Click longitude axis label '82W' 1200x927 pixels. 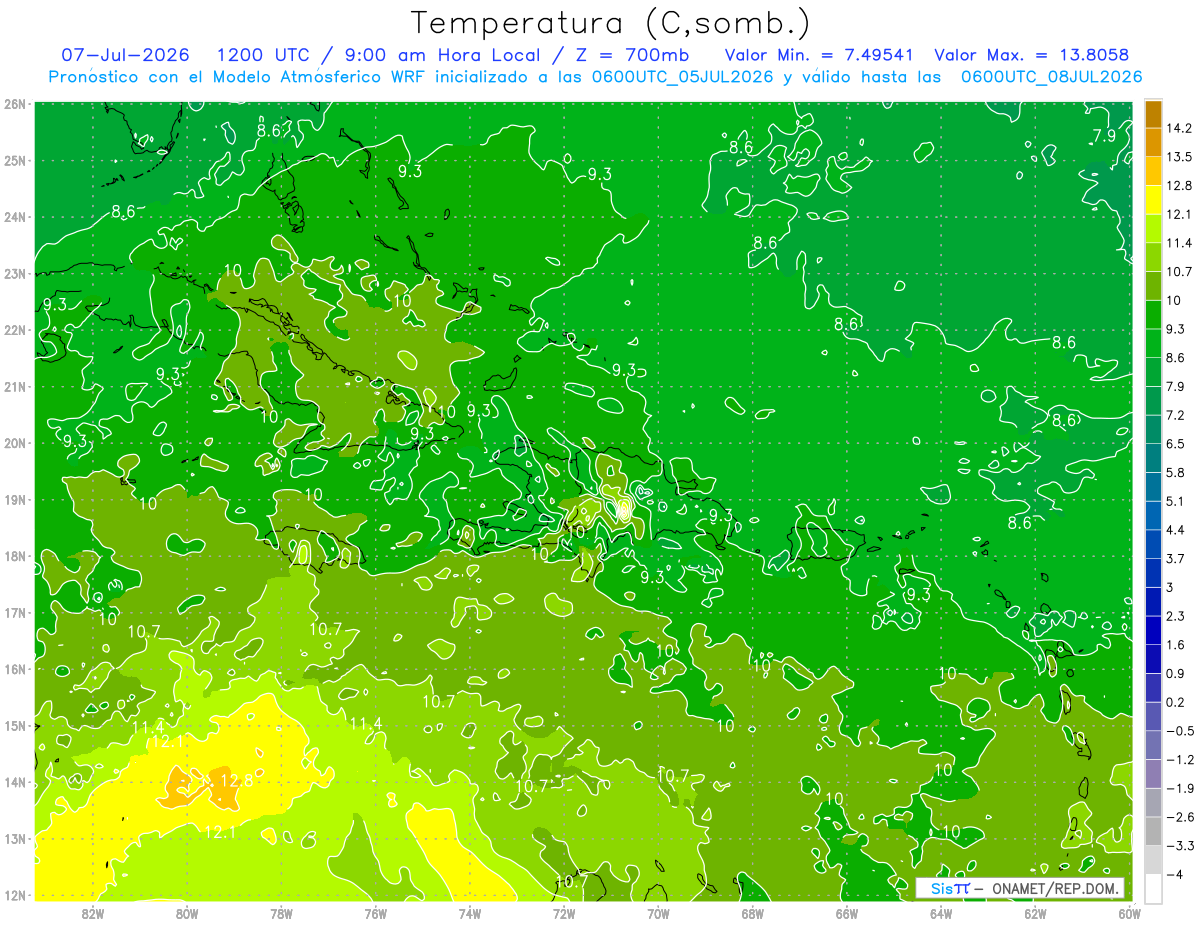click(92, 912)
